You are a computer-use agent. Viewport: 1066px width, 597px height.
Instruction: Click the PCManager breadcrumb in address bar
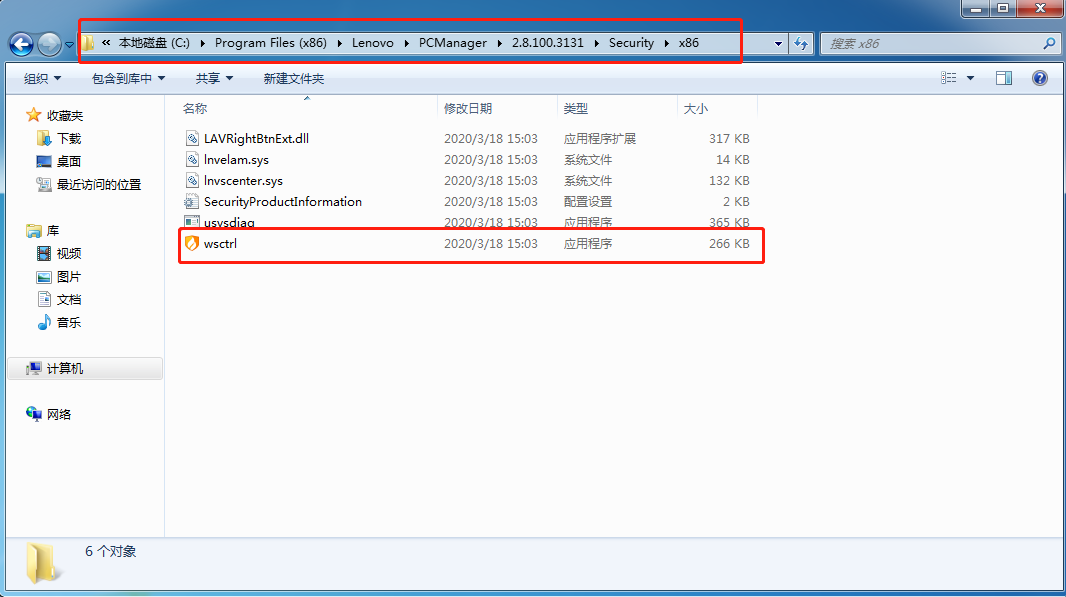[453, 43]
